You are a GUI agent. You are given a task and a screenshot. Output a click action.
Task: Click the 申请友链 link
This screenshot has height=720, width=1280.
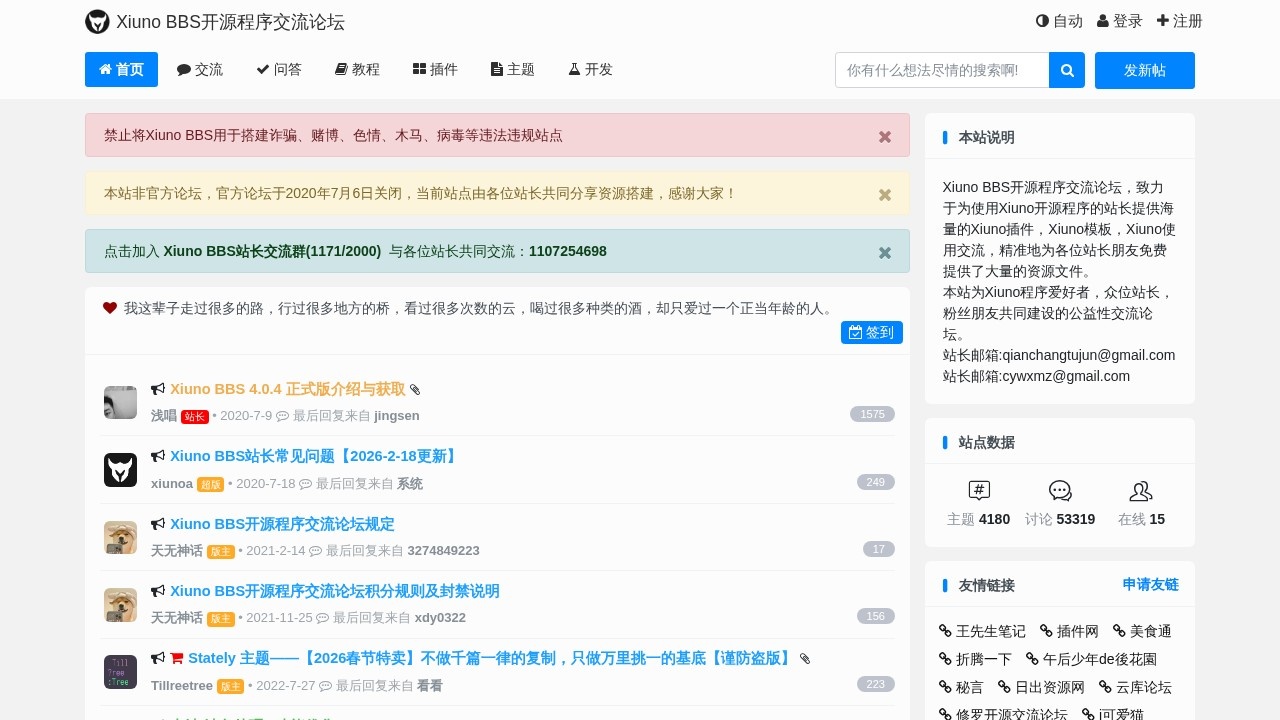(1150, 585)
